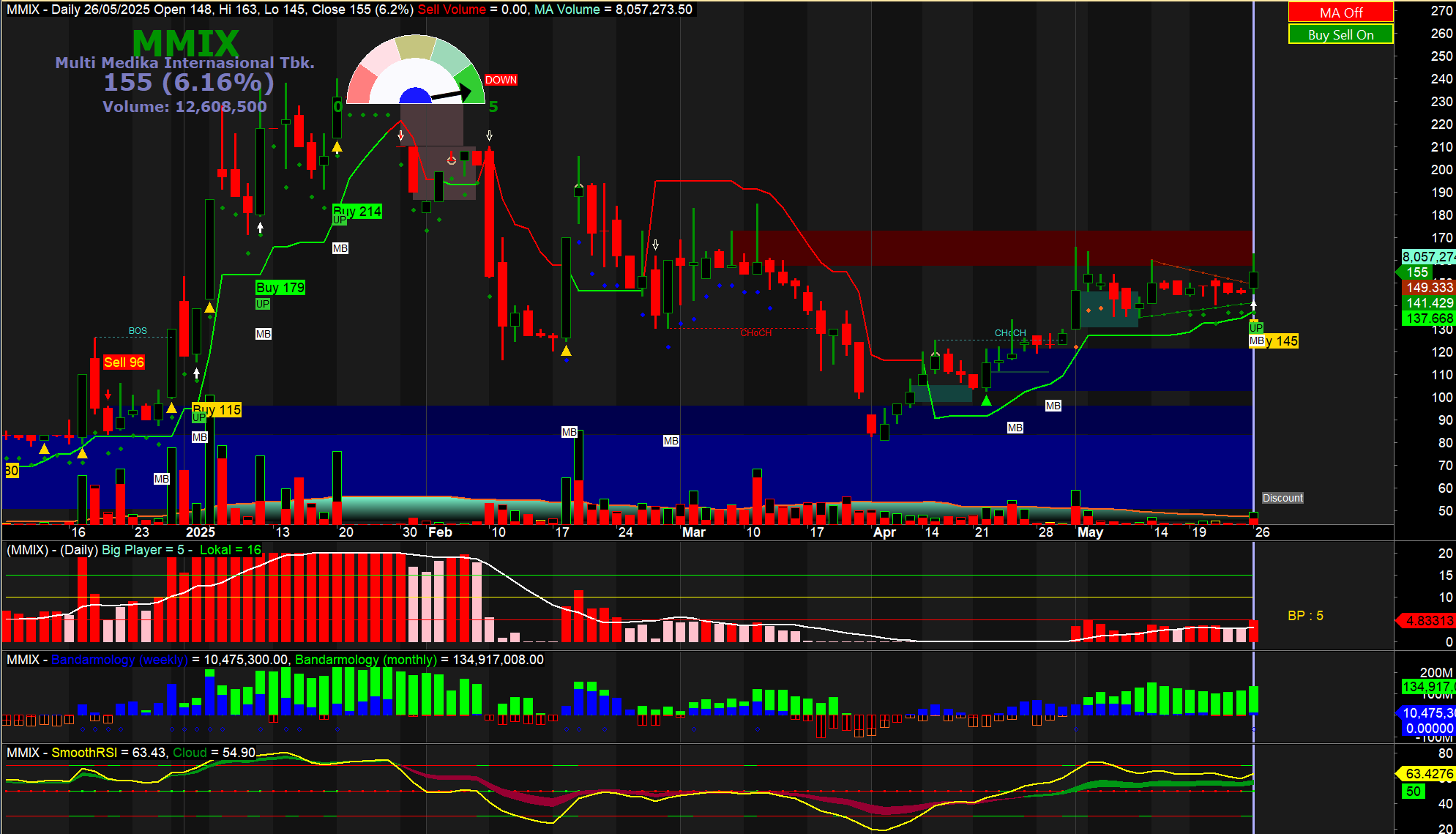The height and width of the screenshot is (834, 1456).
Task: Click the red Sell 96 signal label
Action: [x=124, y=362]
